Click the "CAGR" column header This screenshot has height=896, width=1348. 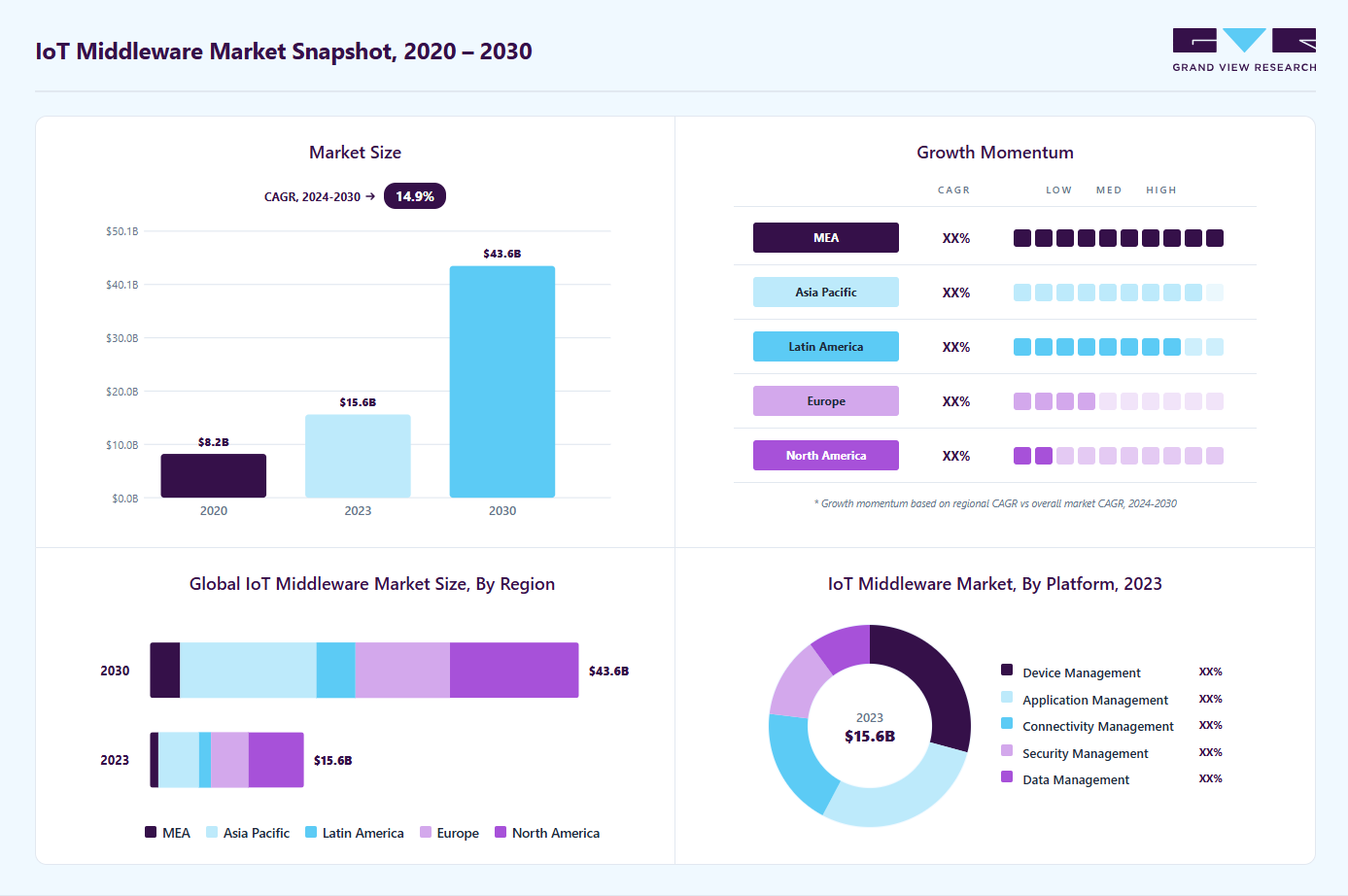[x=953, y=190]
